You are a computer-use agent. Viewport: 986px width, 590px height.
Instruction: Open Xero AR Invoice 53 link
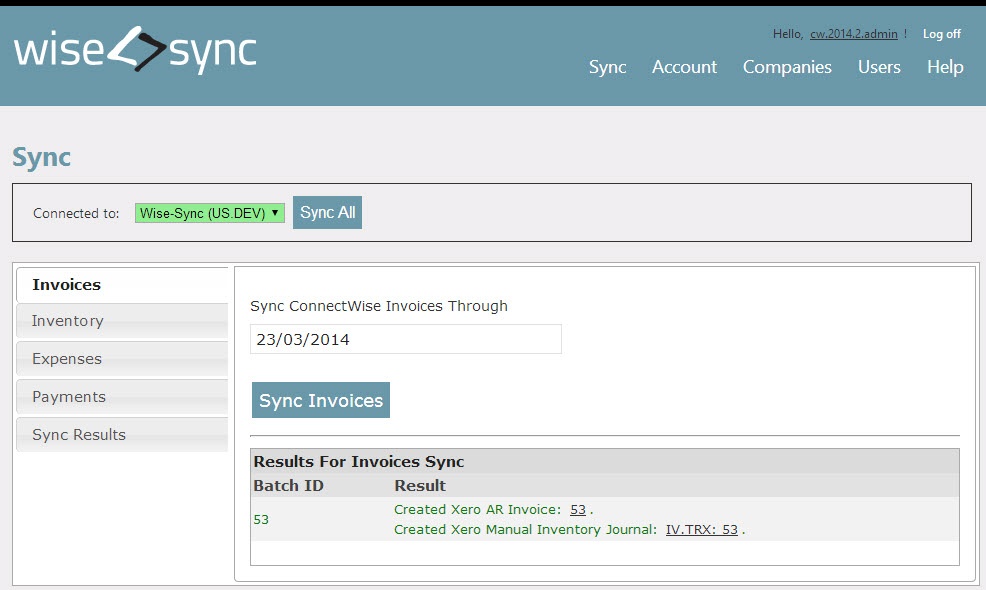pos(577,510)
